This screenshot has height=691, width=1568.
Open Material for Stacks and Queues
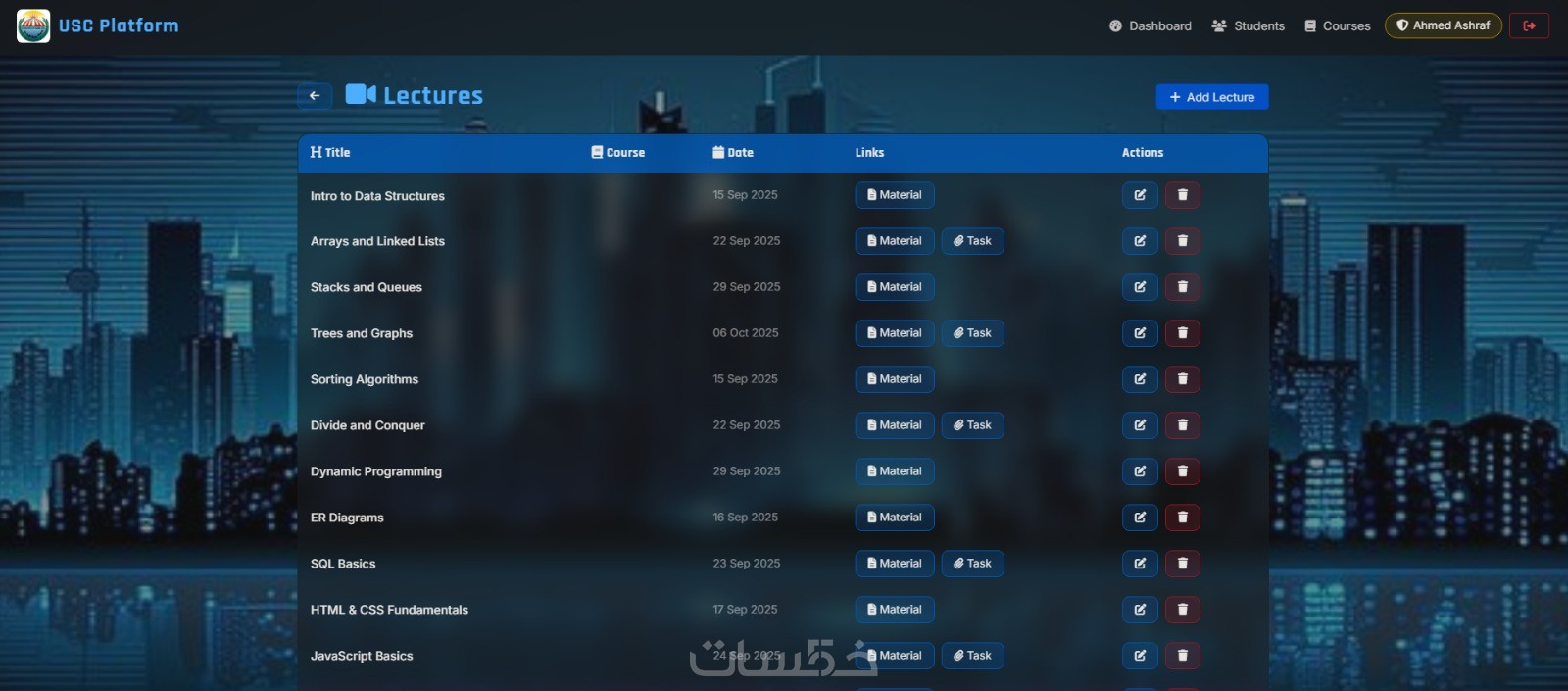click(895, 287)
